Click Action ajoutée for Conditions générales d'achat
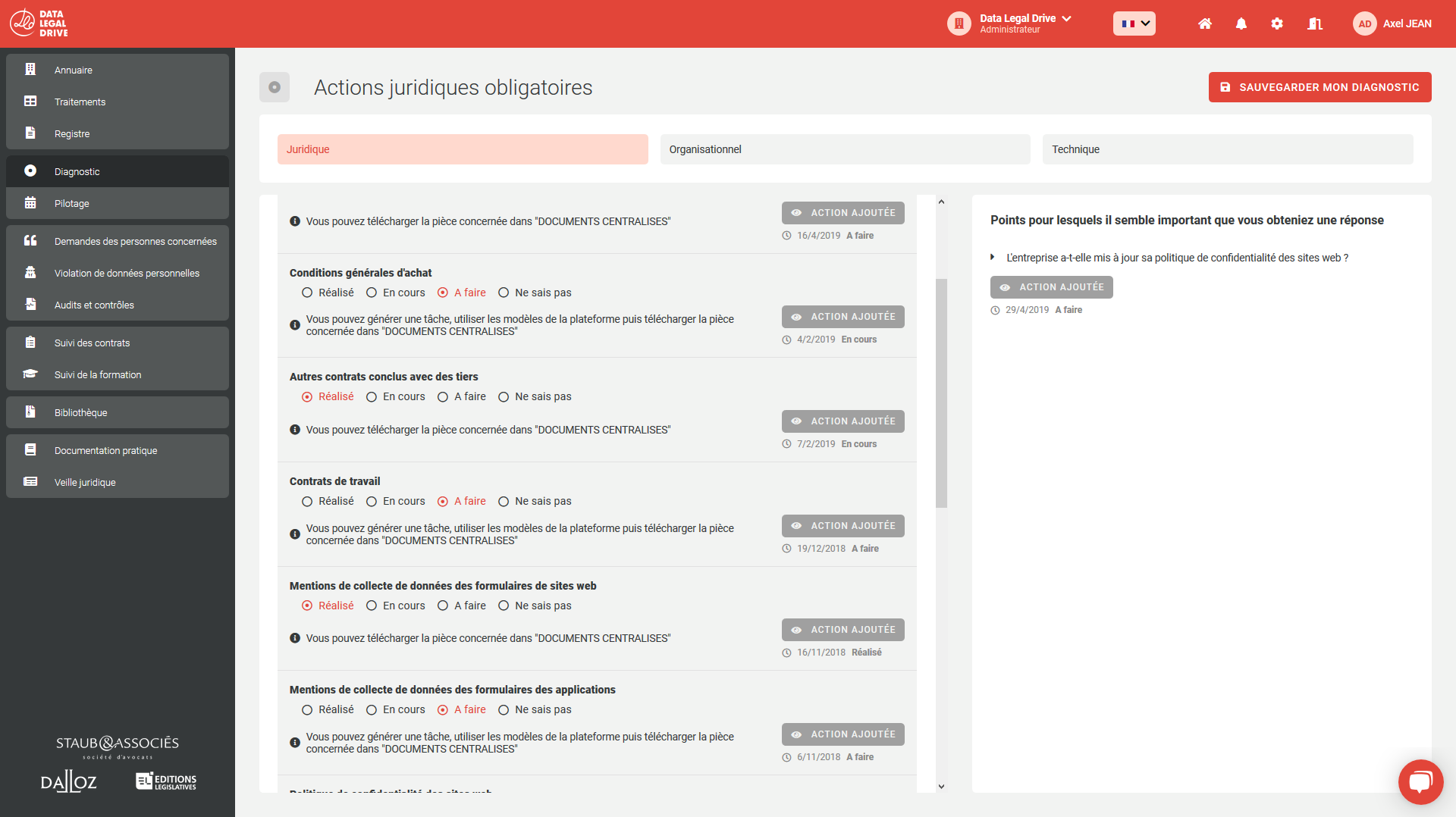 843,317
